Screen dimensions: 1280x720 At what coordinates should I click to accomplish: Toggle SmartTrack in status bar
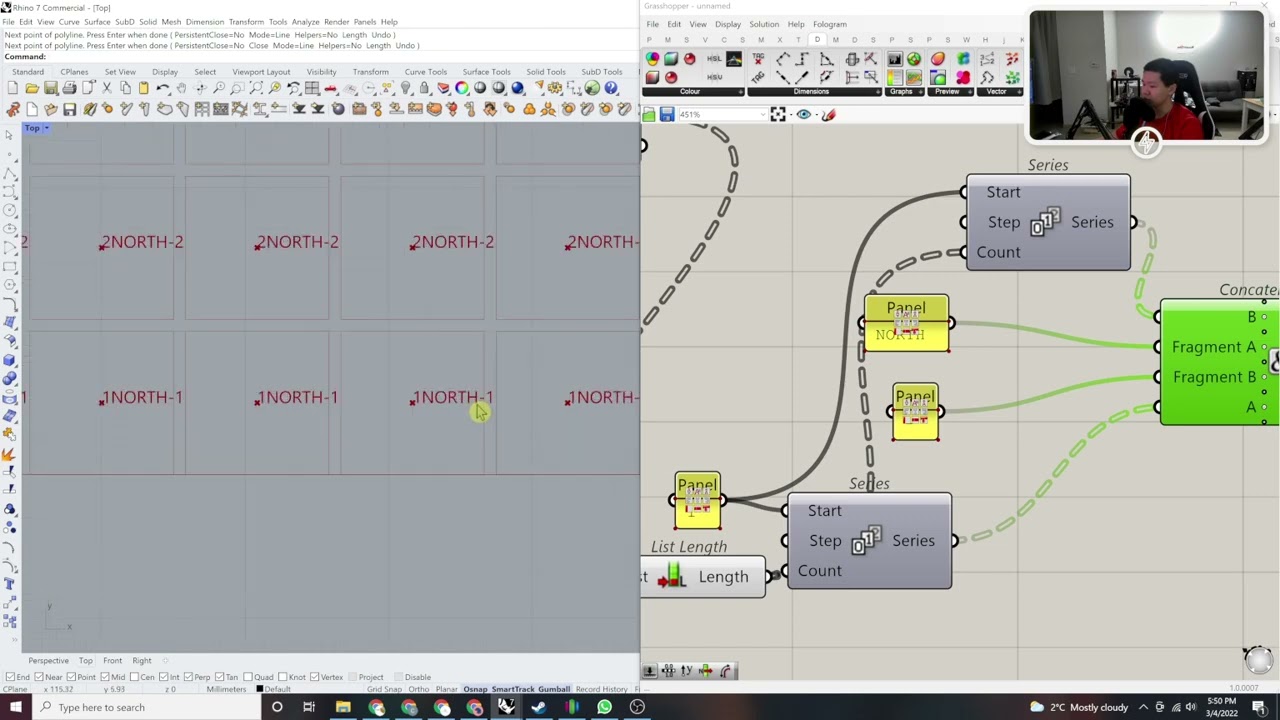point(513,689)
